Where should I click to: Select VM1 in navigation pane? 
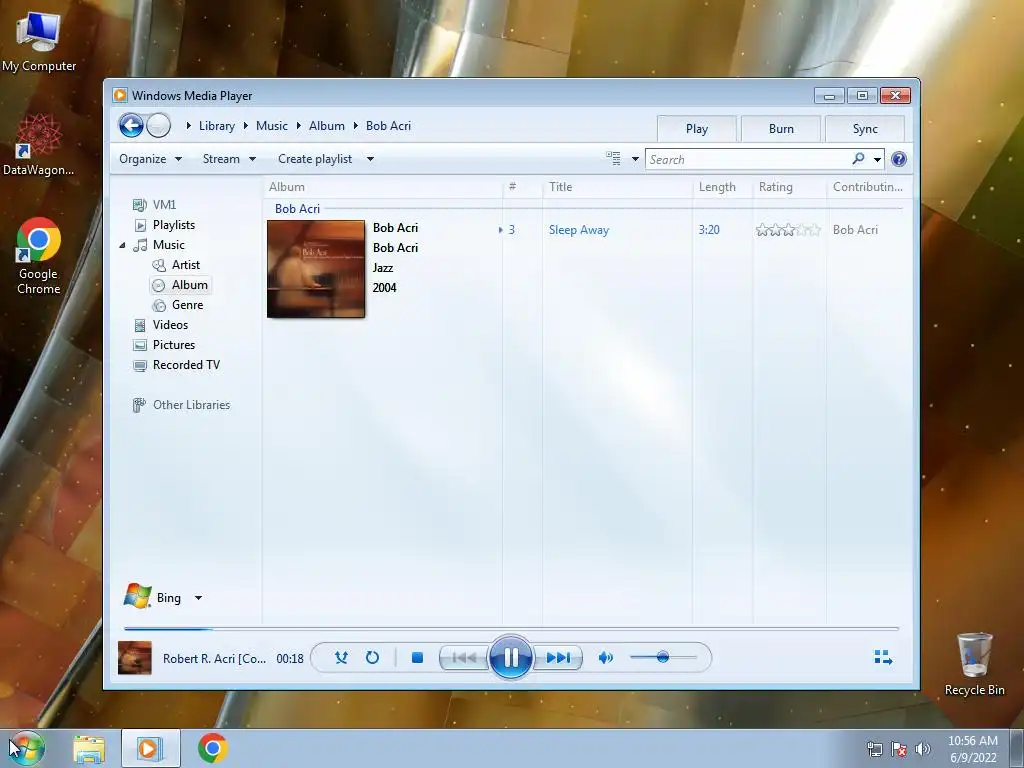point(165,204)
